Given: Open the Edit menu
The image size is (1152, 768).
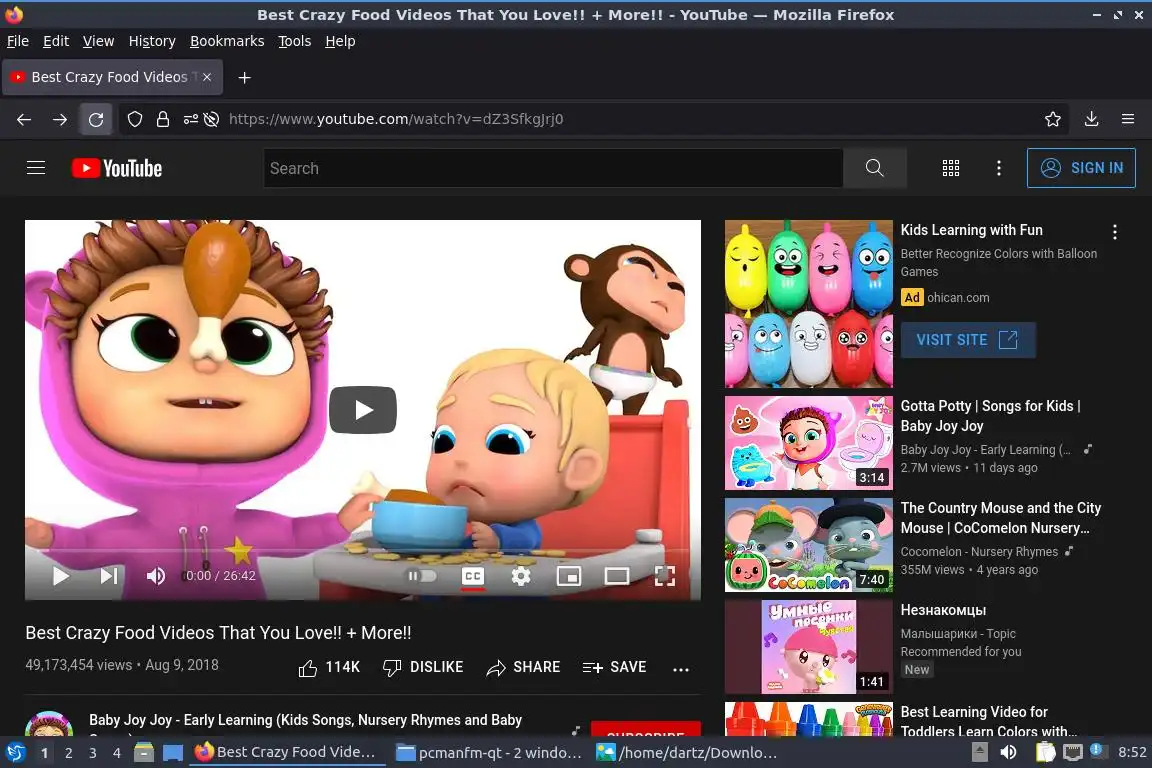Looking at the screenshot, I should click(56, 41).
